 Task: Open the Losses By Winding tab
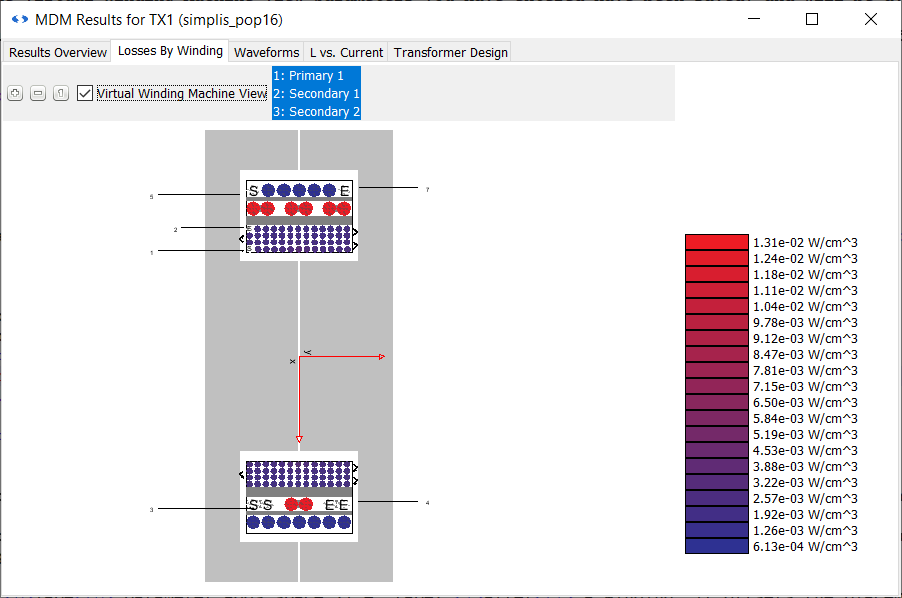tap(170, 51)
